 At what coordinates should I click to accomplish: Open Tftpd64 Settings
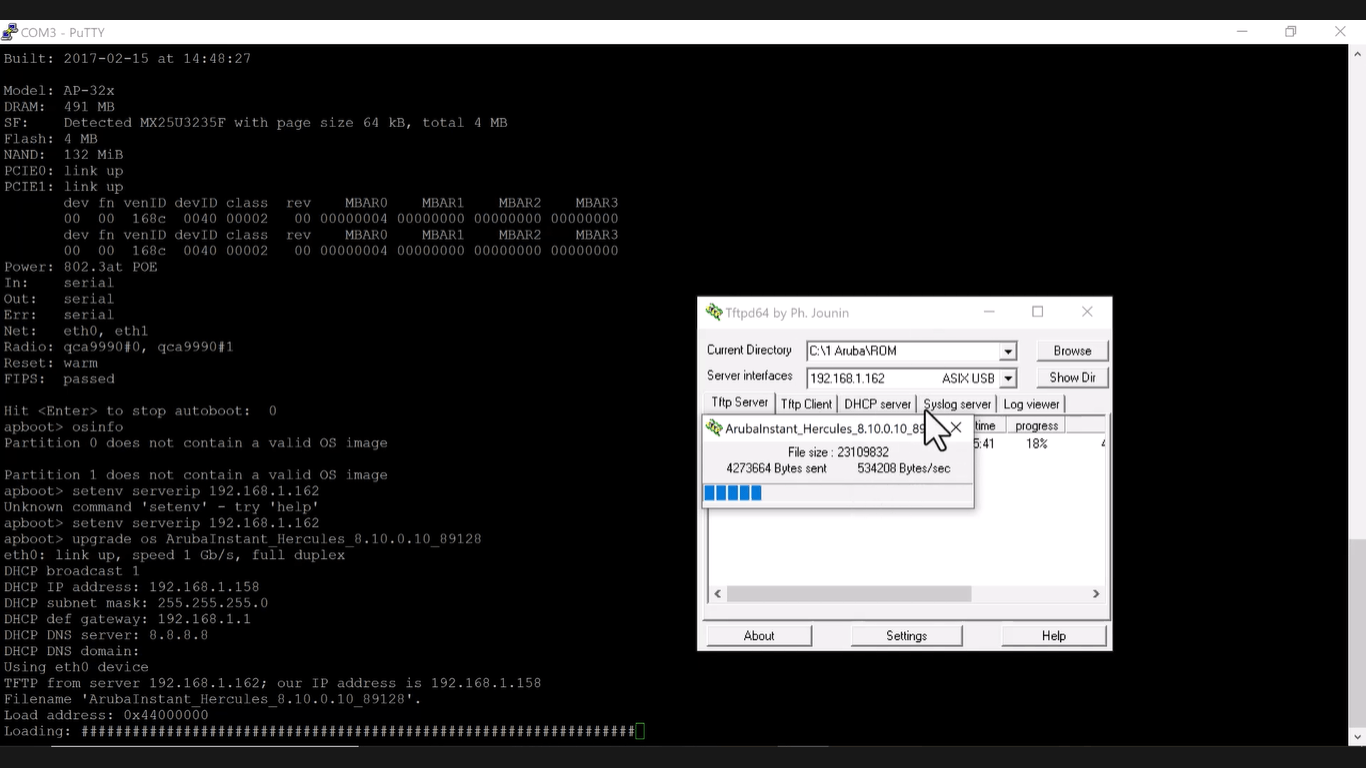click(906, 636)
